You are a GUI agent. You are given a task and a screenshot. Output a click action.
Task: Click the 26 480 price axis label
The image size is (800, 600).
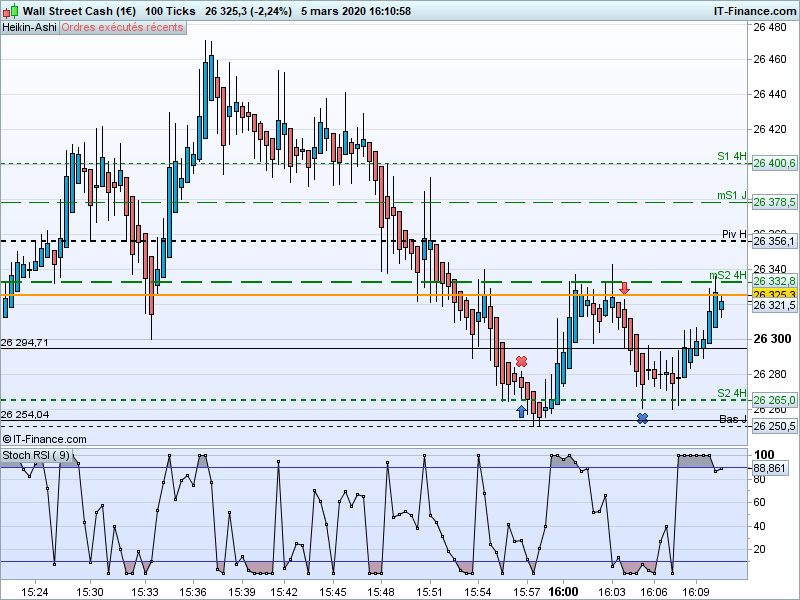770,27
